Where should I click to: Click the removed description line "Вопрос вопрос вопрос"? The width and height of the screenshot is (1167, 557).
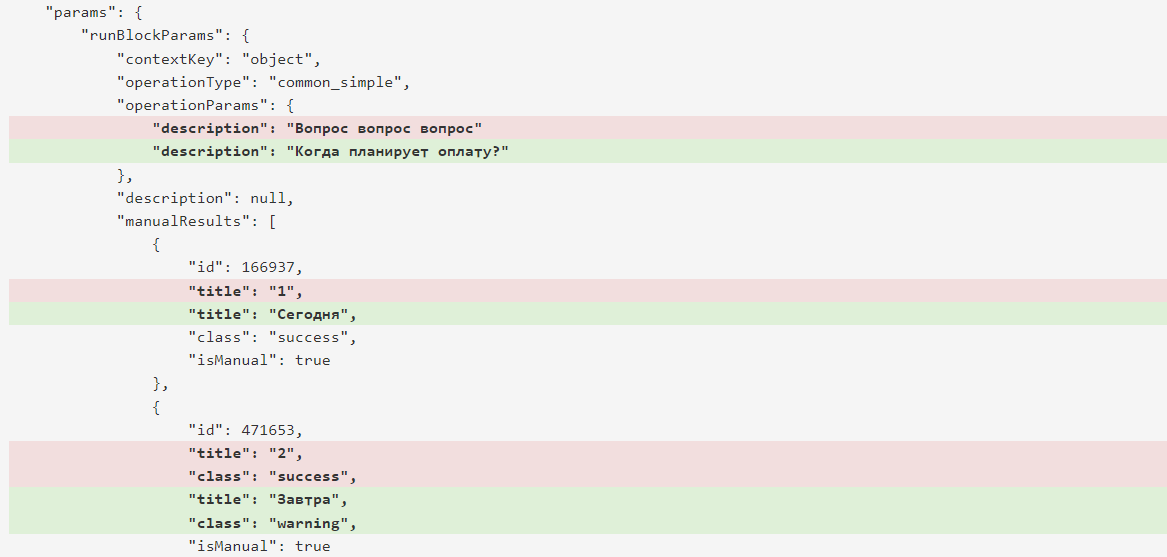[587, 128]
